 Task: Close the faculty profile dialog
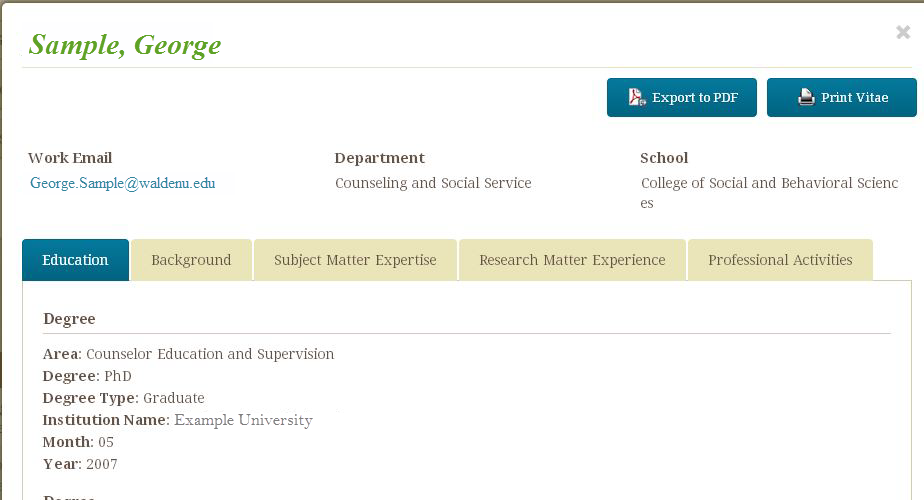pos(903,33)
